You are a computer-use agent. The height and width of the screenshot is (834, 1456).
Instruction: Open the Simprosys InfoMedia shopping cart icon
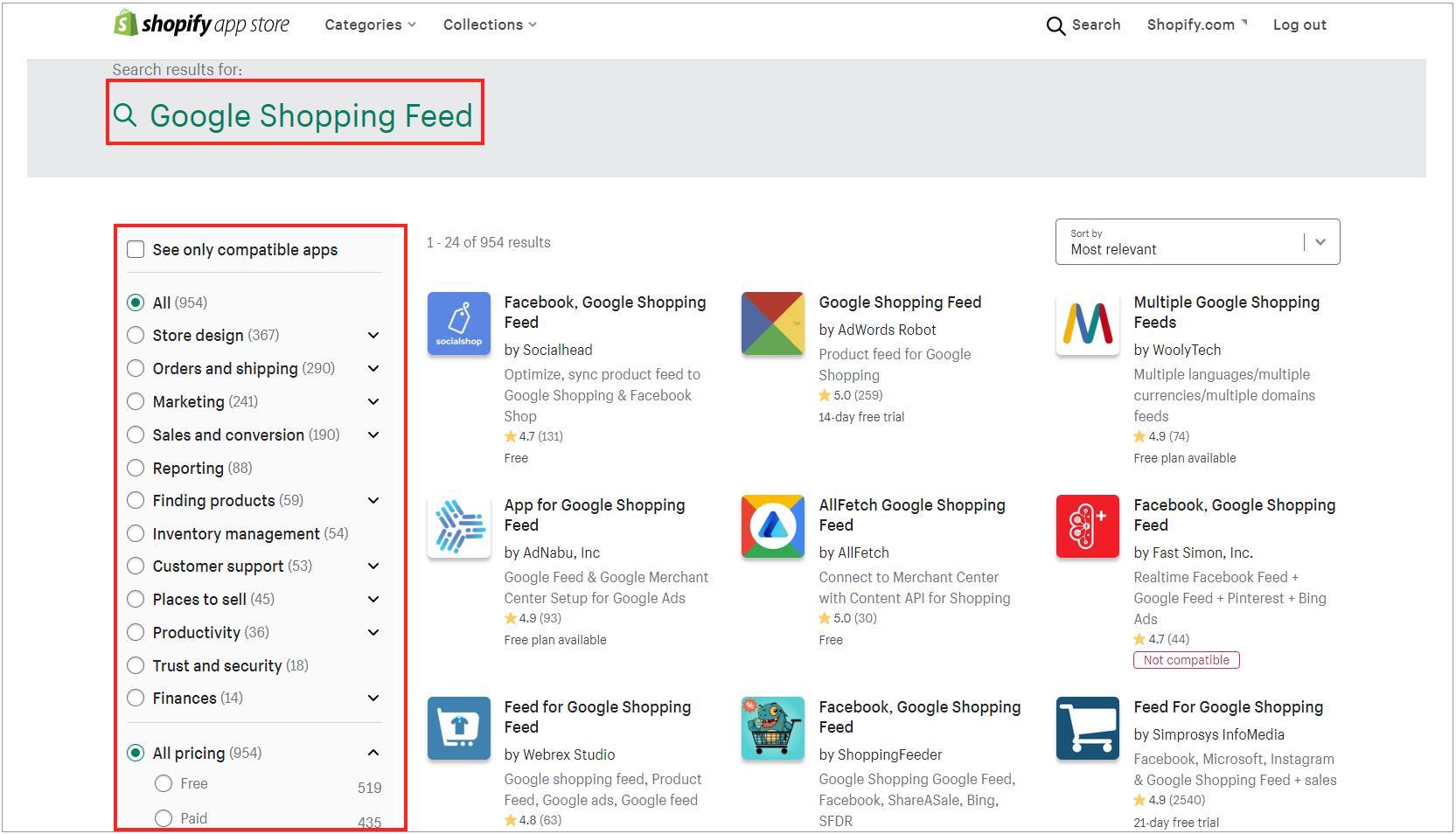[1088, 728]
